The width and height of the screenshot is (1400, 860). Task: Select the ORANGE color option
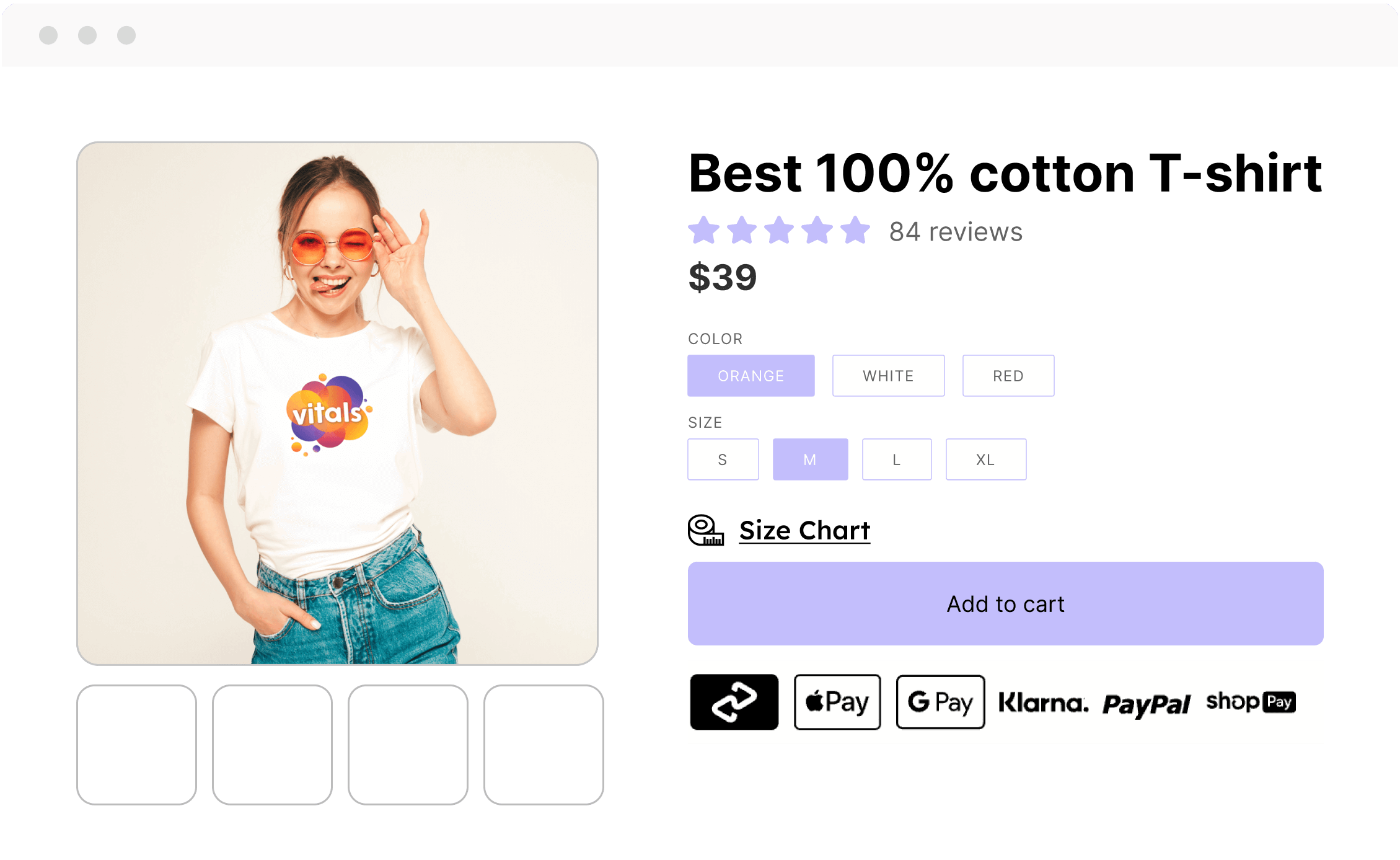751,376
